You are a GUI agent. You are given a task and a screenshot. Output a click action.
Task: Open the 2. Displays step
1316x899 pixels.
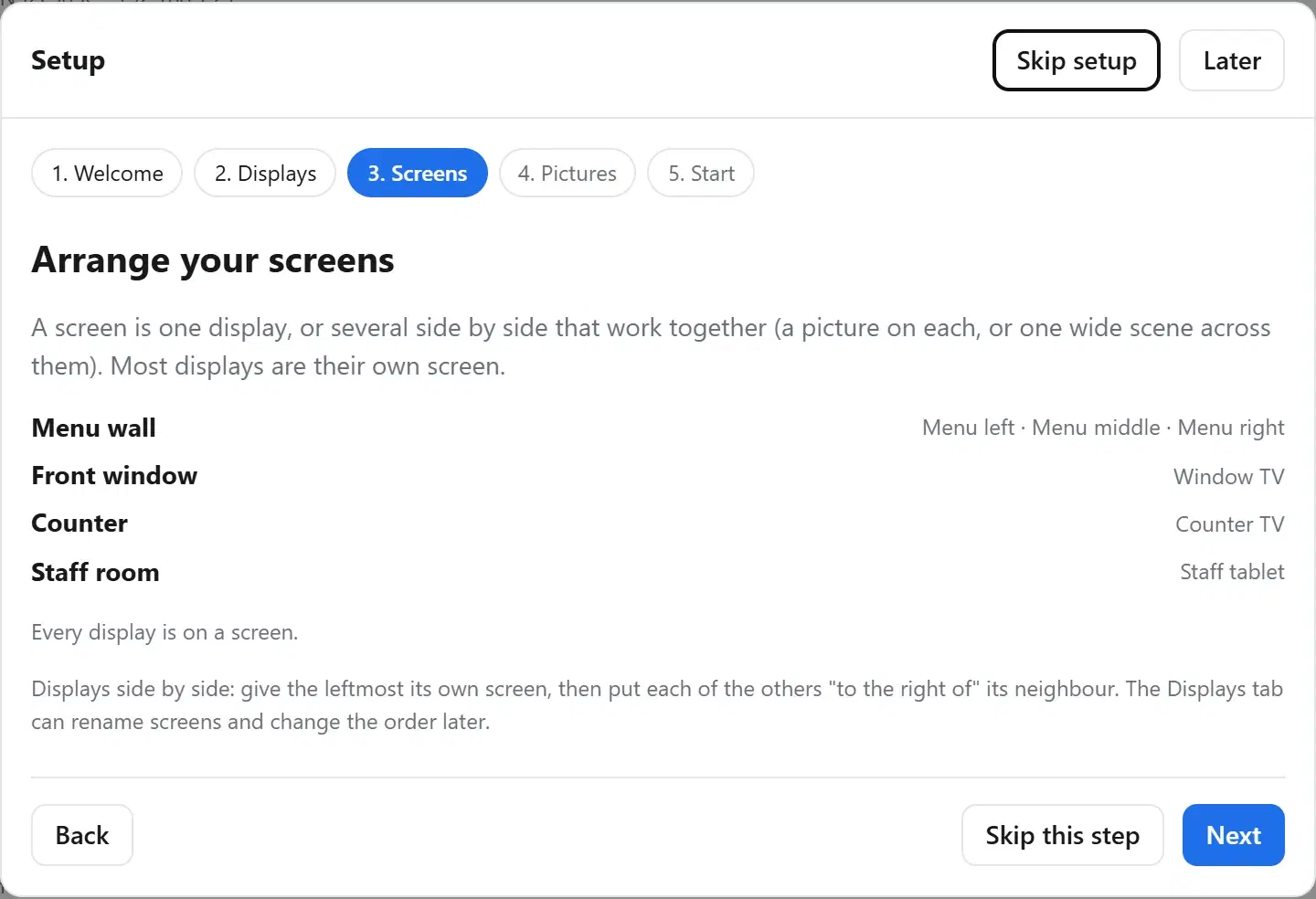(265, 173)
